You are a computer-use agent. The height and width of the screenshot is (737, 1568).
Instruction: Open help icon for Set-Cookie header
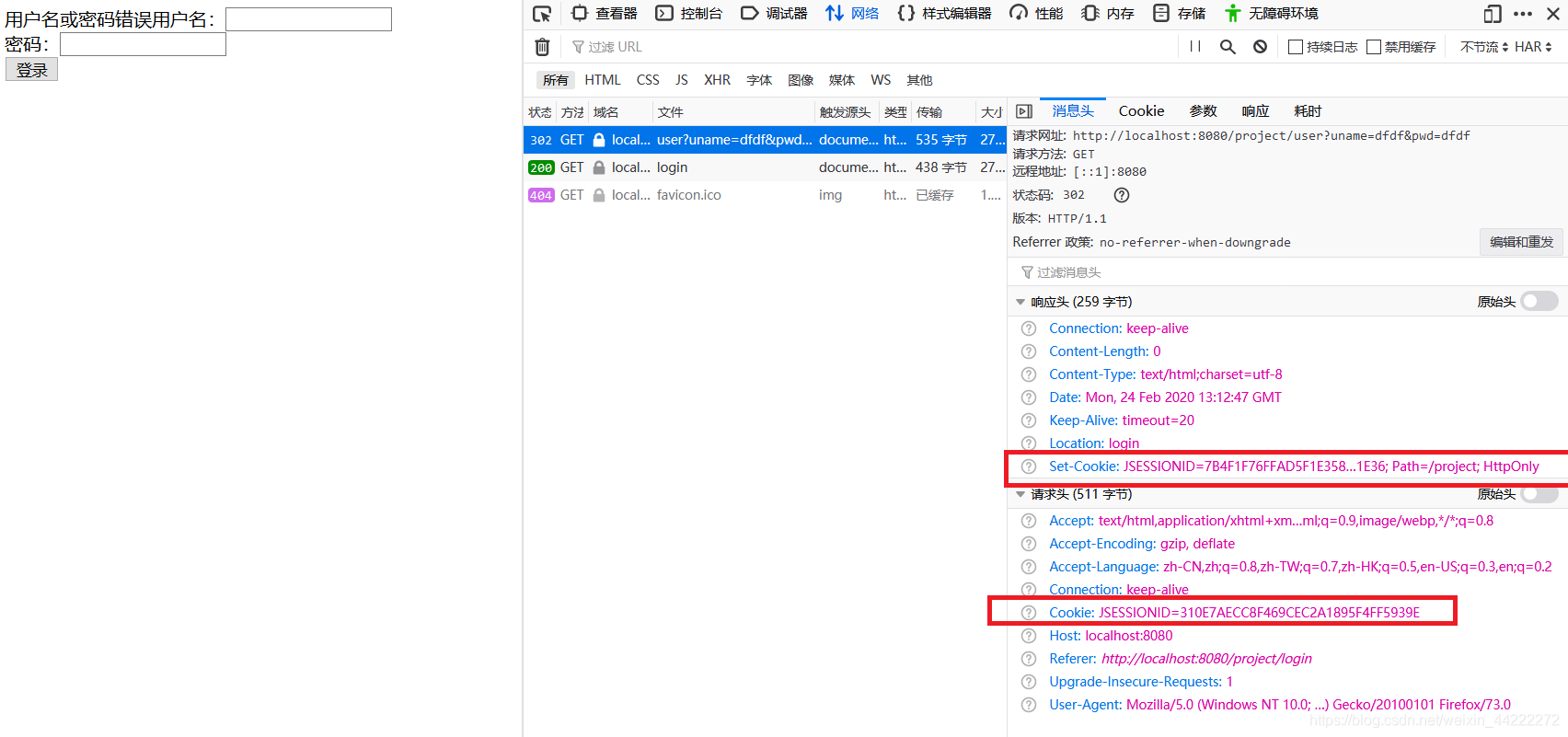(1029, 466)
